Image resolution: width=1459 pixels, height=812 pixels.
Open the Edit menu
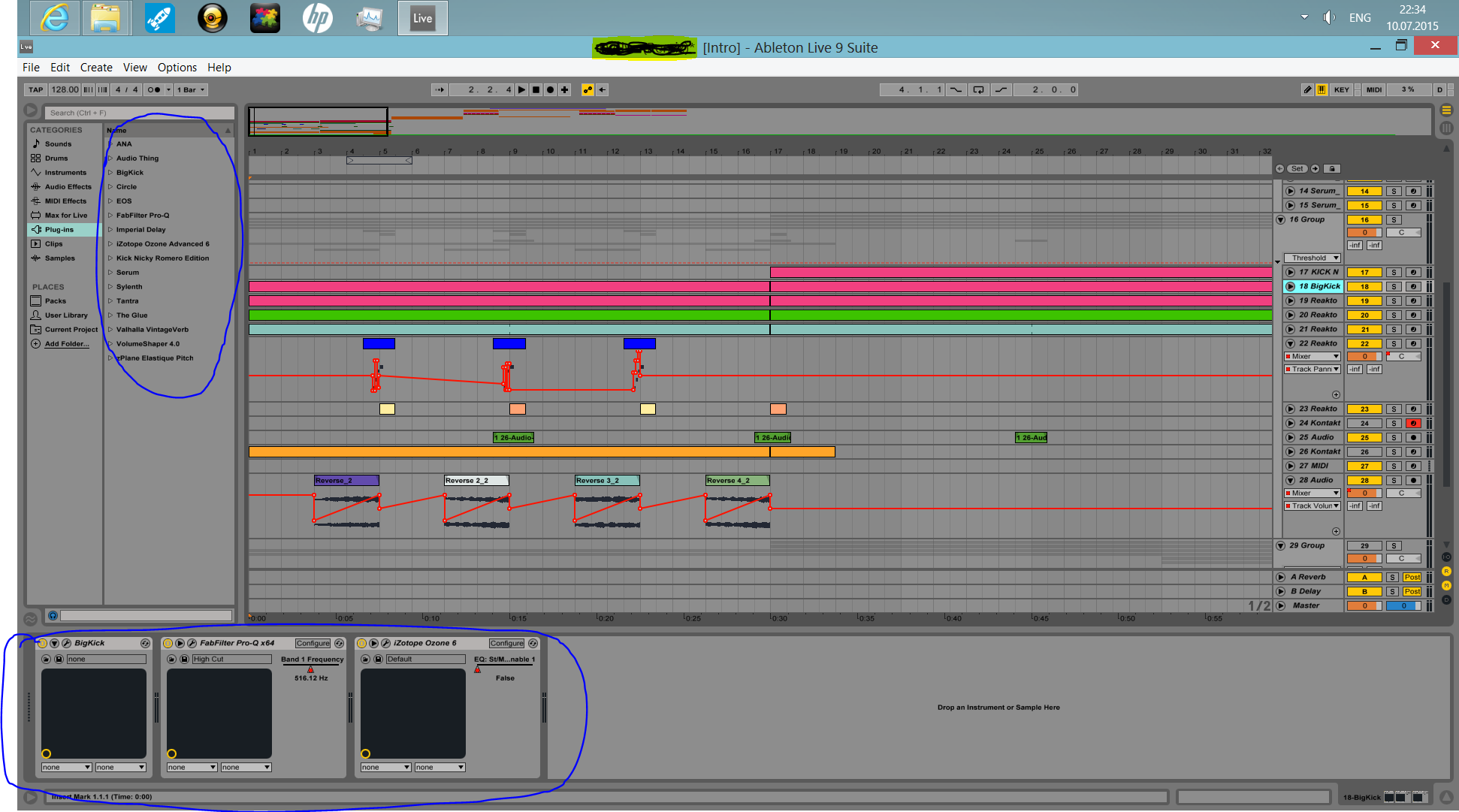coord(60,67)
